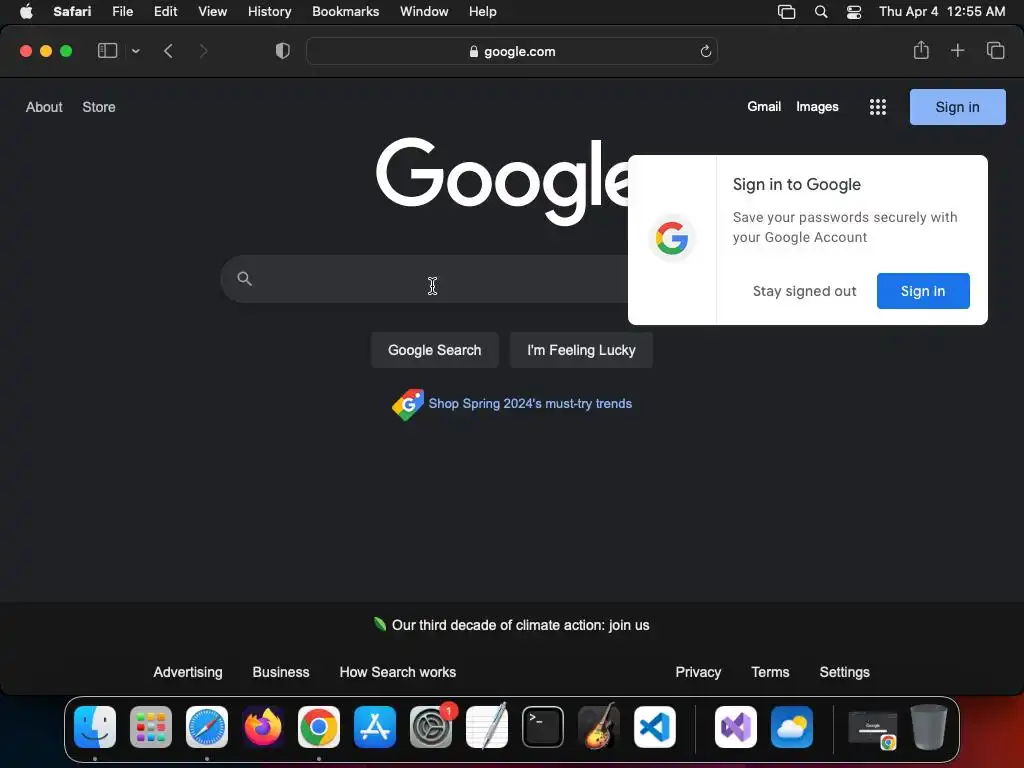The image size is (1024, 768).
Task: Open TextEdit from the dock
Action: click(x=487, y=727)
